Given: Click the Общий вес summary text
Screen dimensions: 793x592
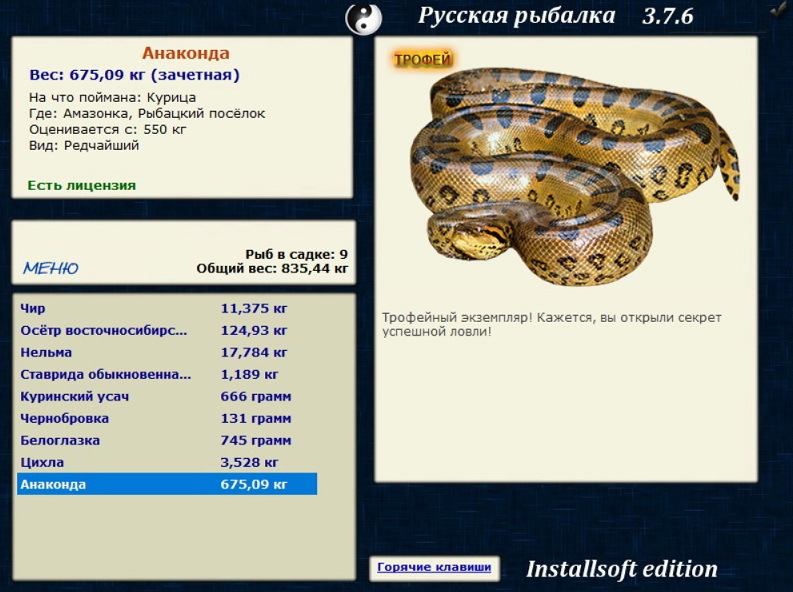Looking at the screenshot, I should point(272,268).
